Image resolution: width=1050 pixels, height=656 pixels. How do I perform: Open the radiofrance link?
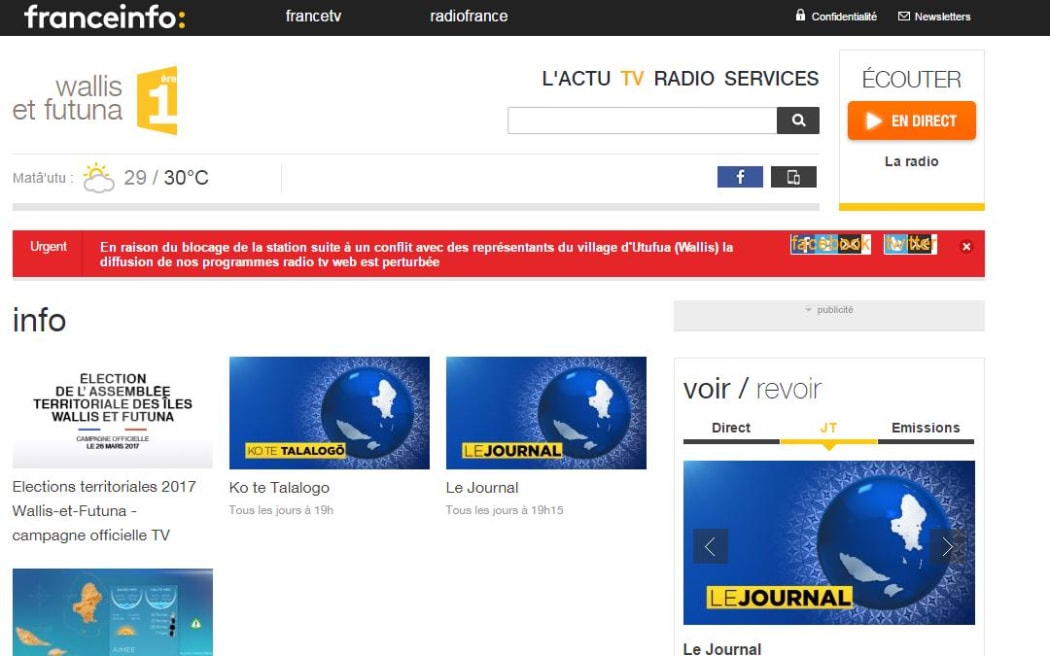(469, 16)
